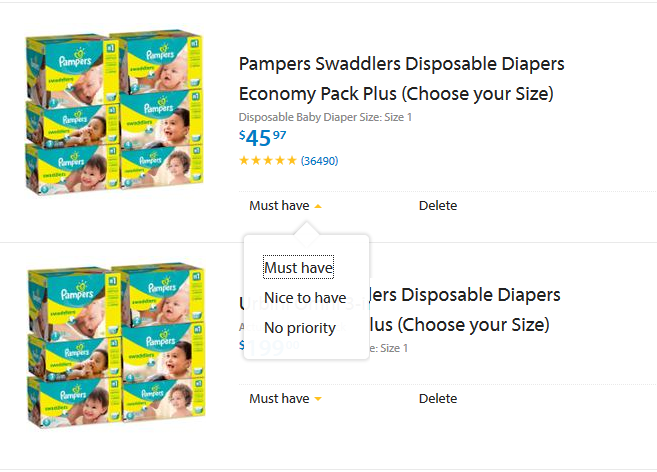View the (36490) reviews count link
This screenshot has height=472, width=657.
click(x=319, y=161)
